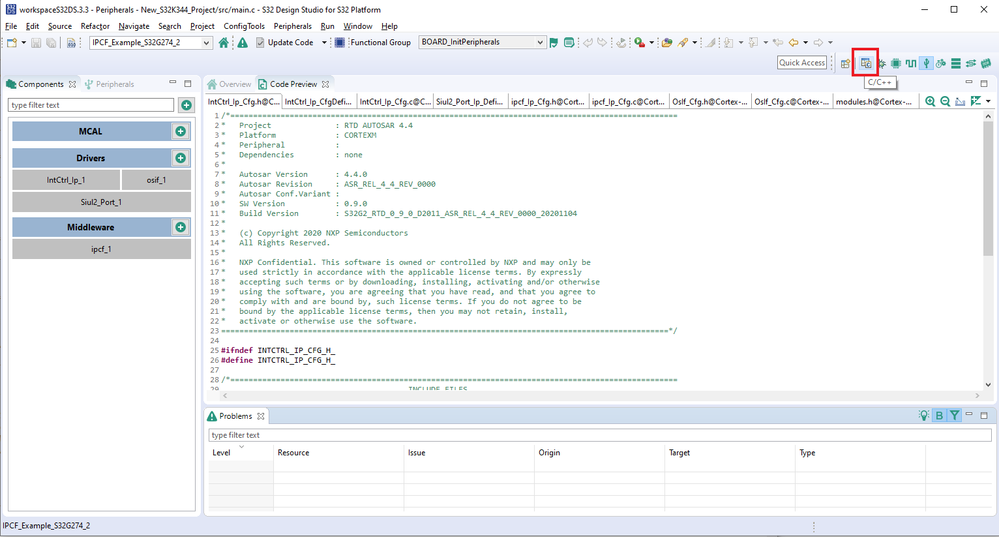Open the Clocks perspective waveform icon
The image size is (999, 537).
coord(911,63)
